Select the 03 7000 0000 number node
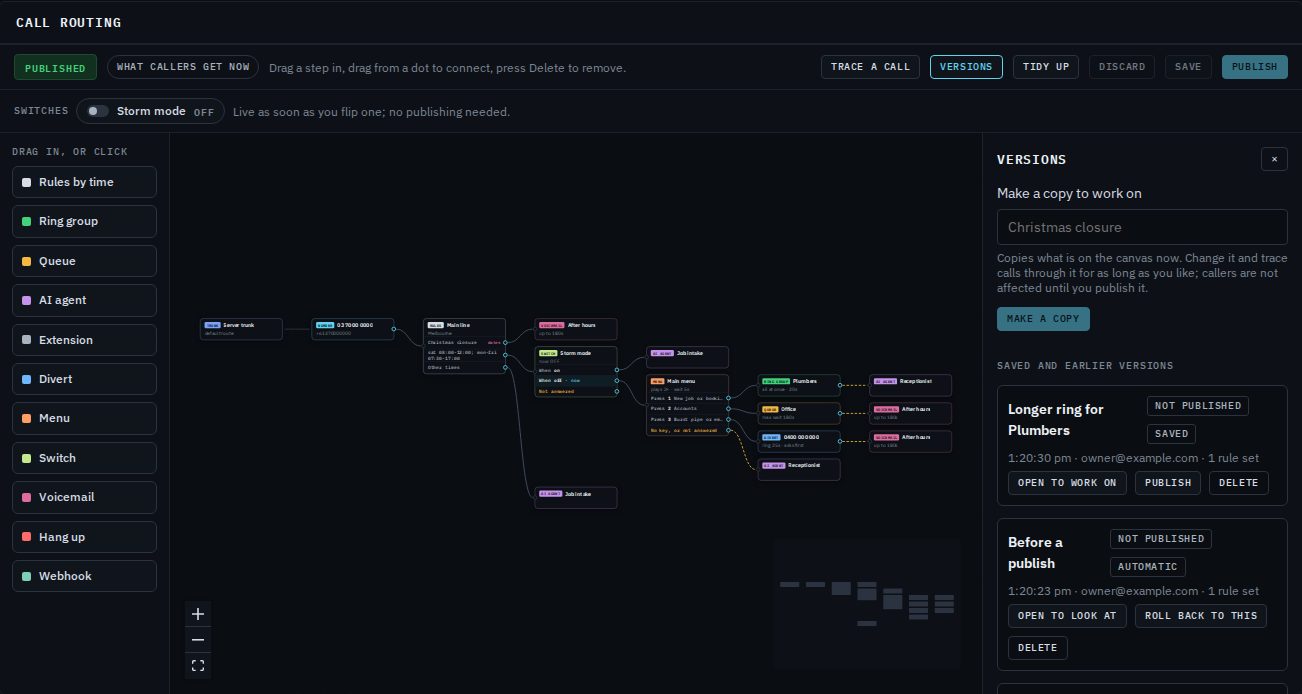The image size is (1302, 694). (353, 329)
